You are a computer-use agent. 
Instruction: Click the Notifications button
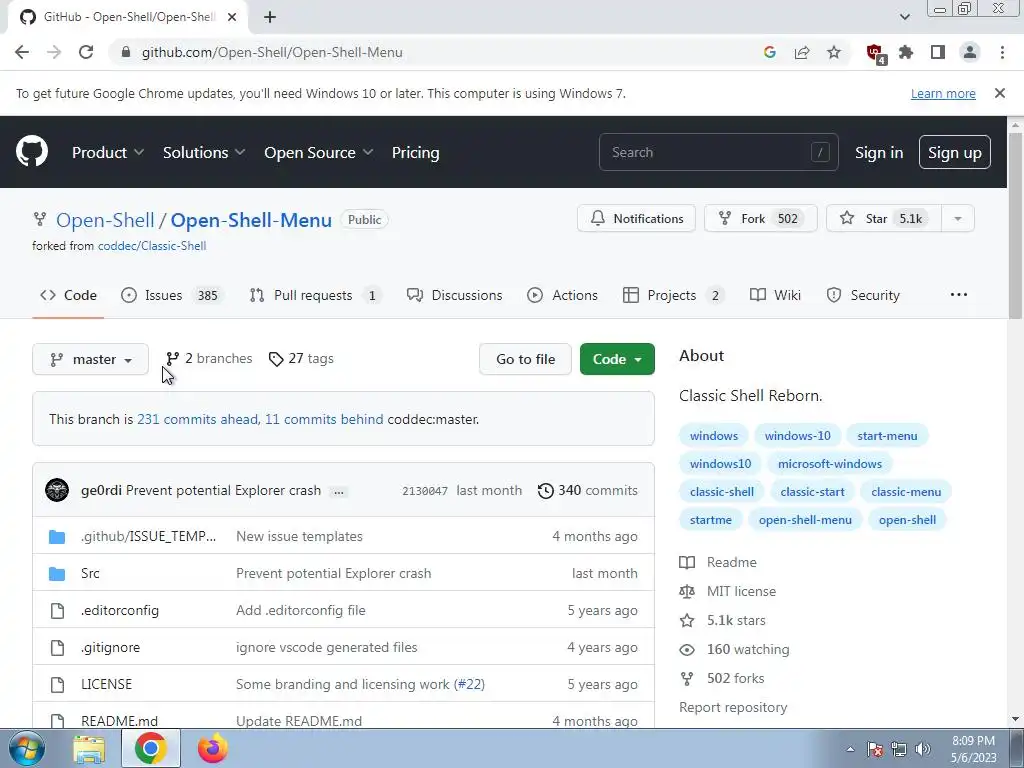coord(636,219)
